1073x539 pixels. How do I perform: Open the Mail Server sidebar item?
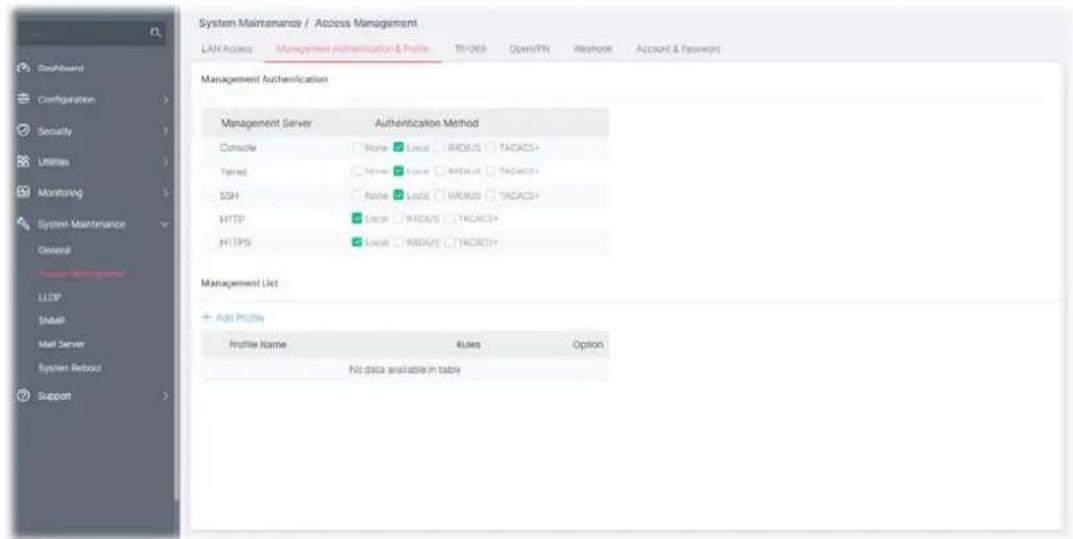coord(62,344)
